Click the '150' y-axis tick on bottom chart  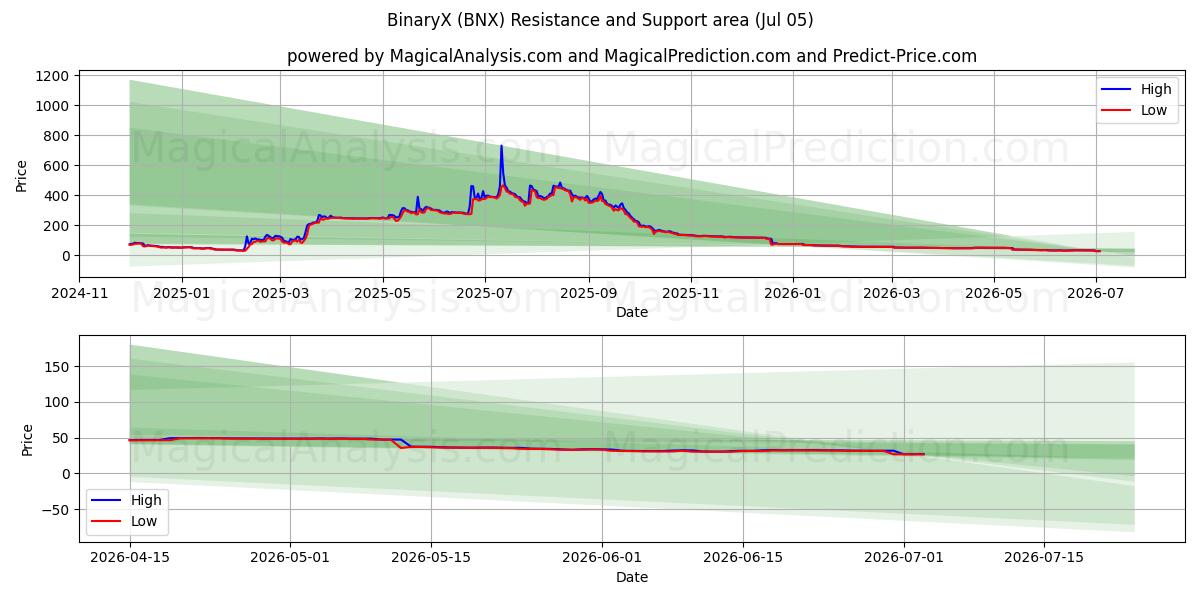click(x=56, y=367)
